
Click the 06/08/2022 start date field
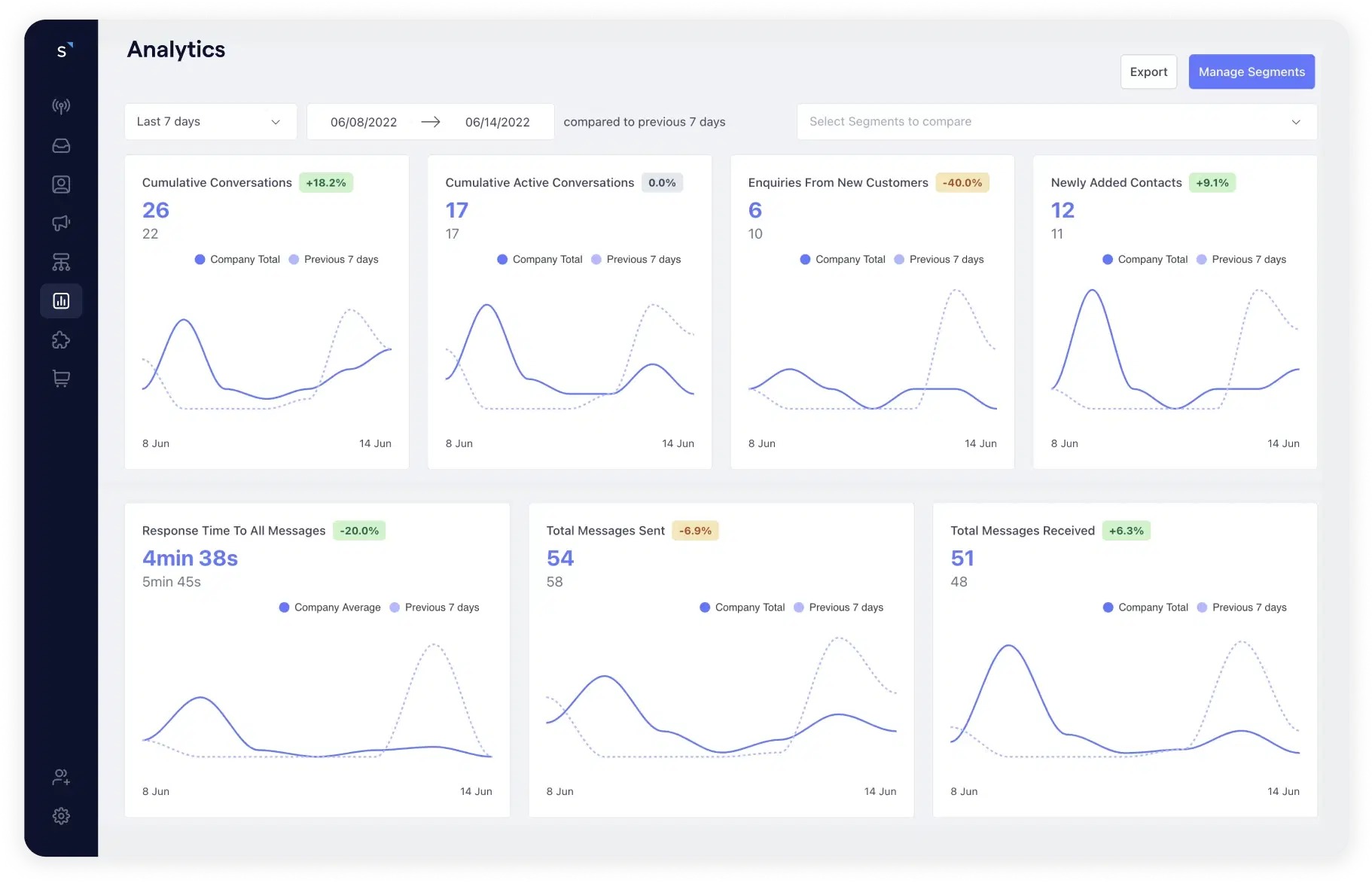pyautogui.click(x=364, y=122)
